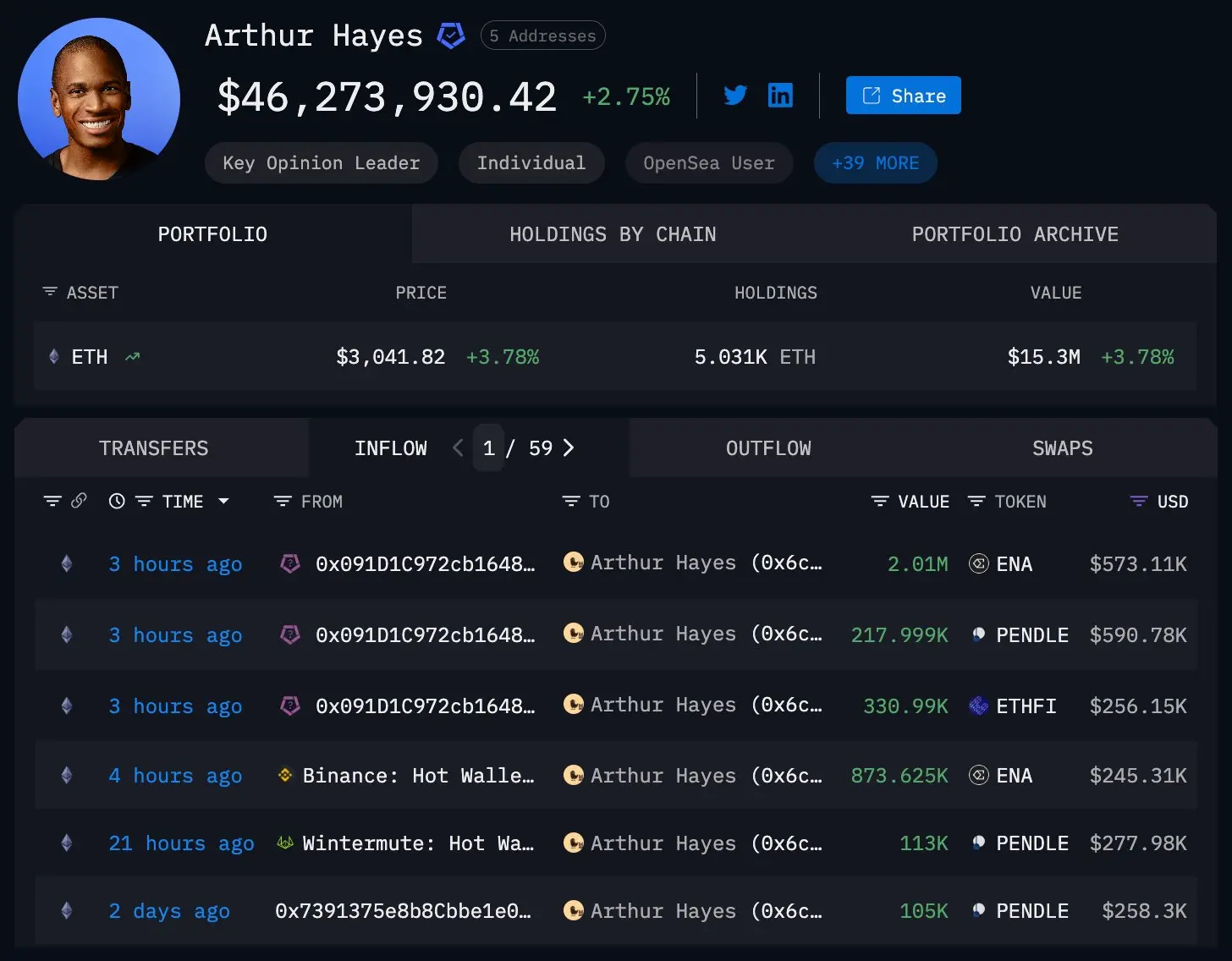Open the LinkedIn profile icon
Viewport: 1232px width, 961px height.
pos(780,95)
